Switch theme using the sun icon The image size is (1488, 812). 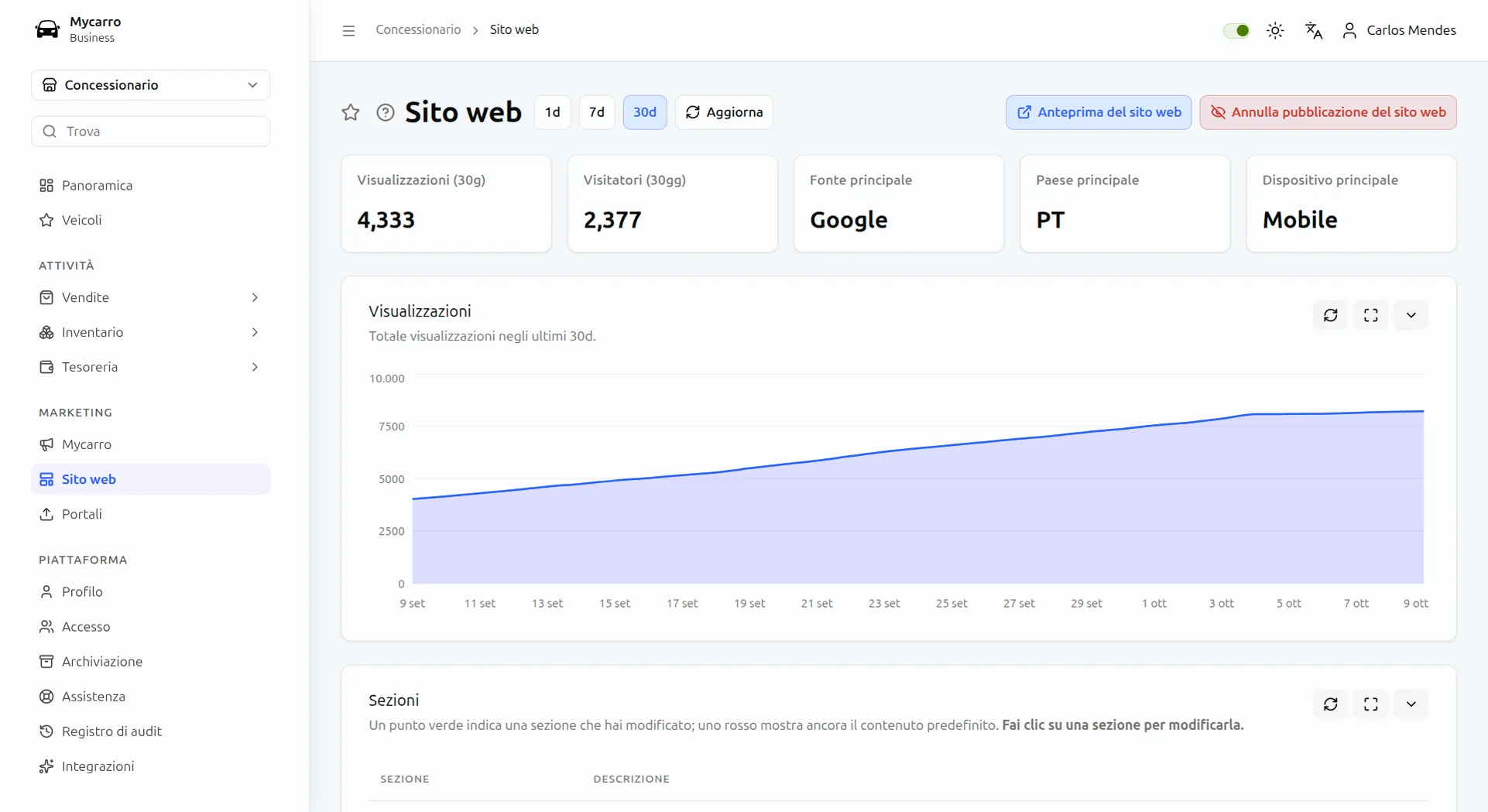1275,30
